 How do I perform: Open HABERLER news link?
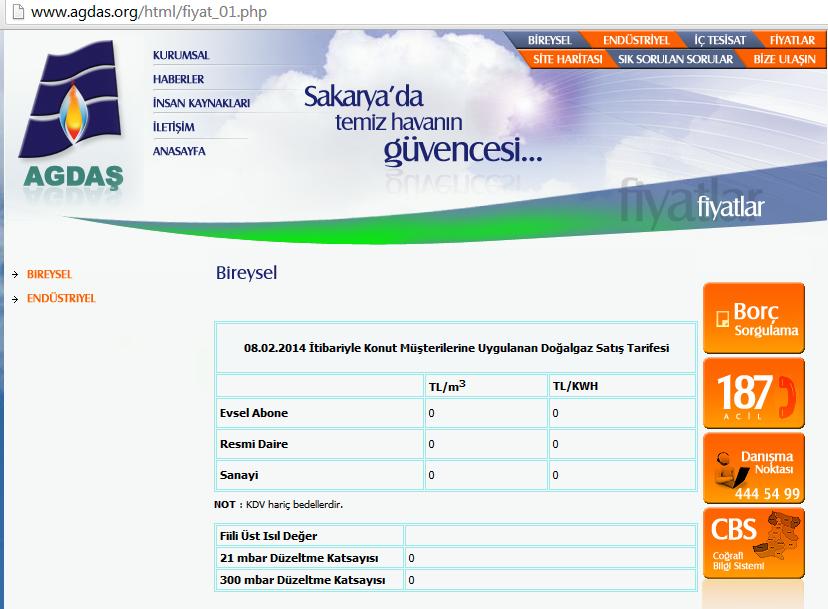[x=179, y=79]
